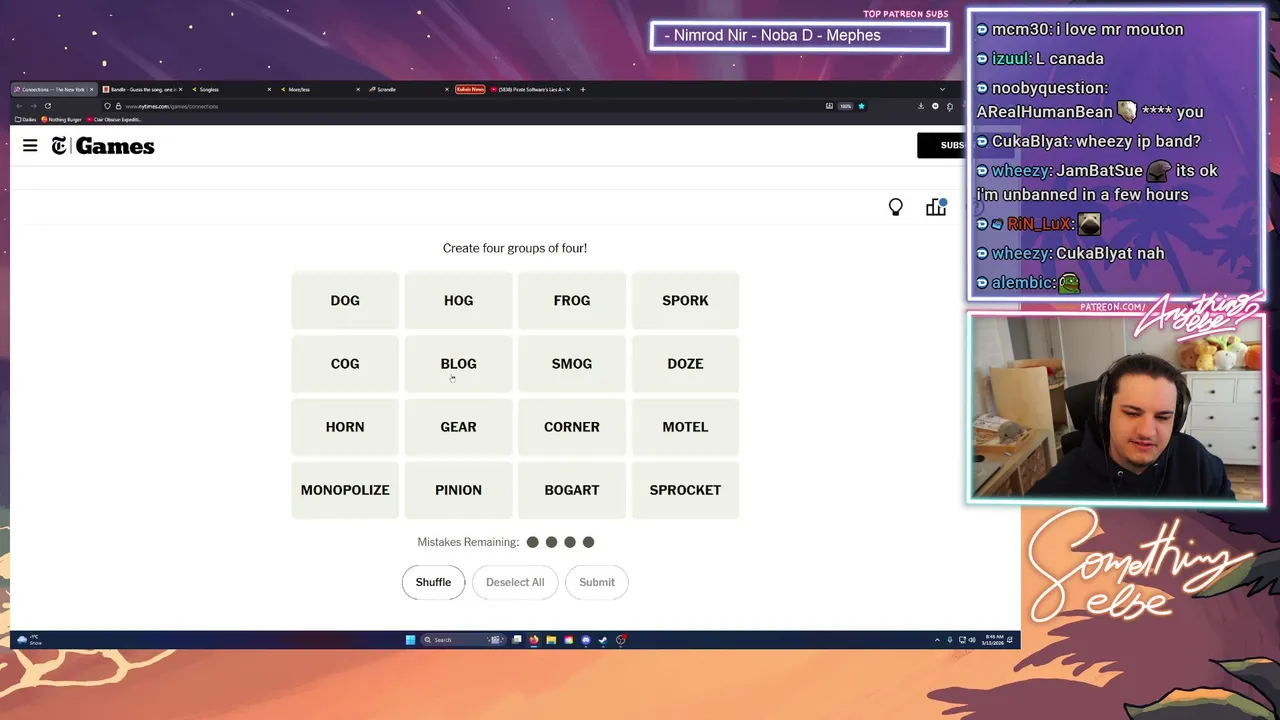
Task: Reload the page with the refresh icon
Action: tap(47, 106)
